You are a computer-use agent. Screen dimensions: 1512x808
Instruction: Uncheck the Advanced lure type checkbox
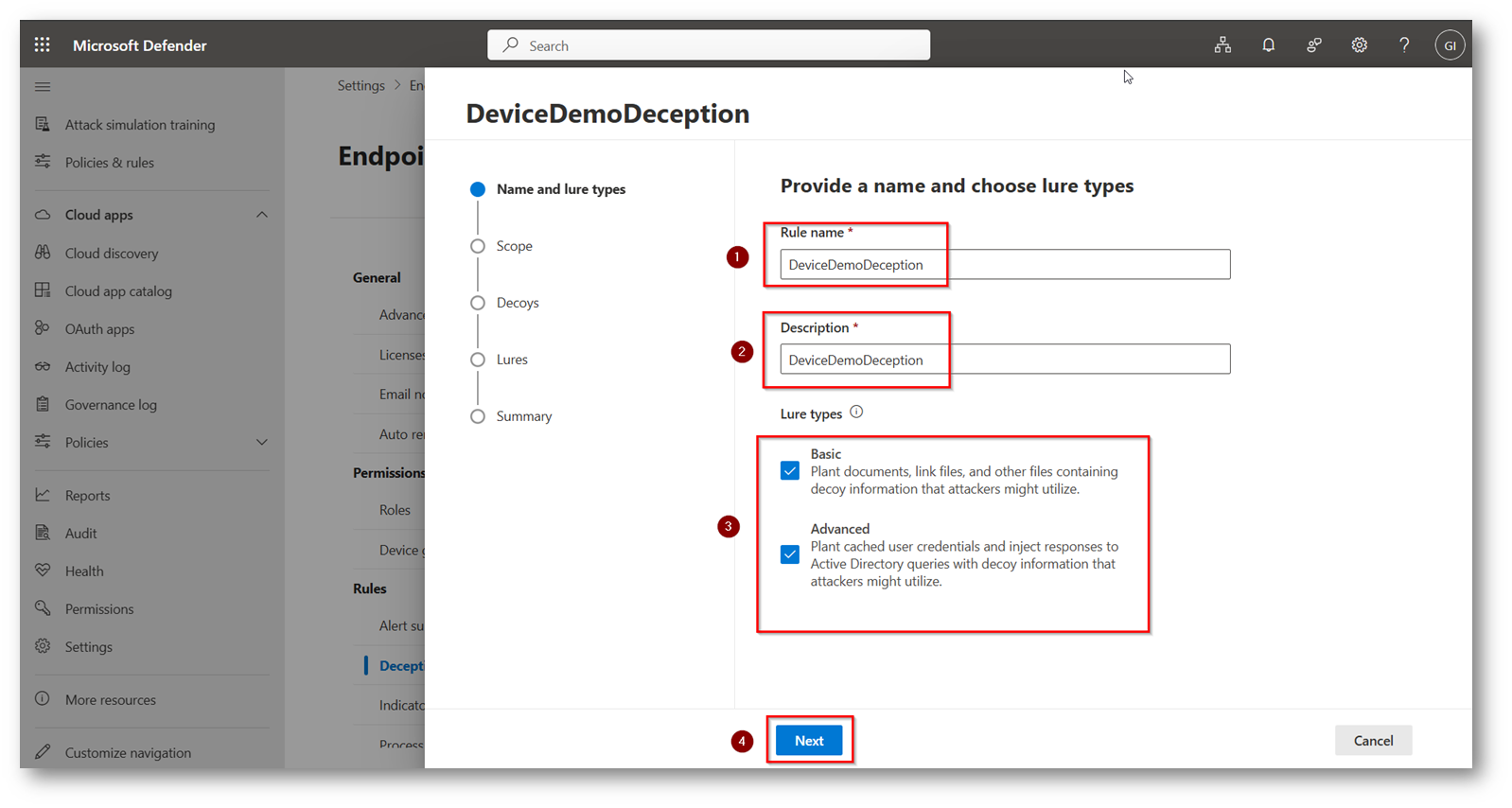pos(790,554)
